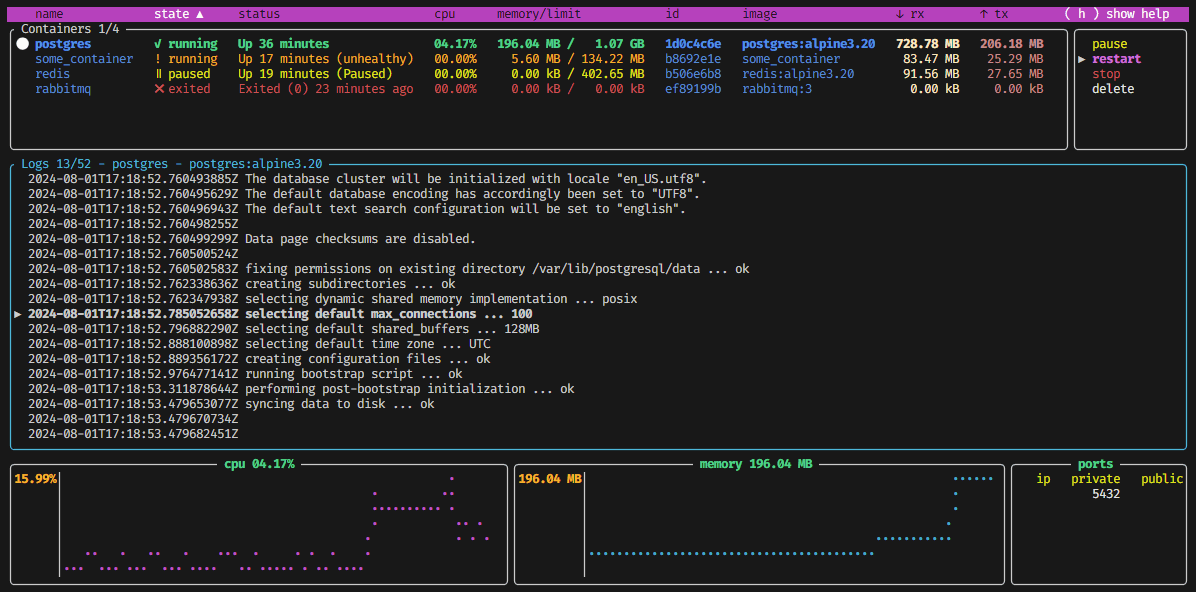Click postgres cpu value 04.17% in the table
1196x592 pixels.
[455, 44]
